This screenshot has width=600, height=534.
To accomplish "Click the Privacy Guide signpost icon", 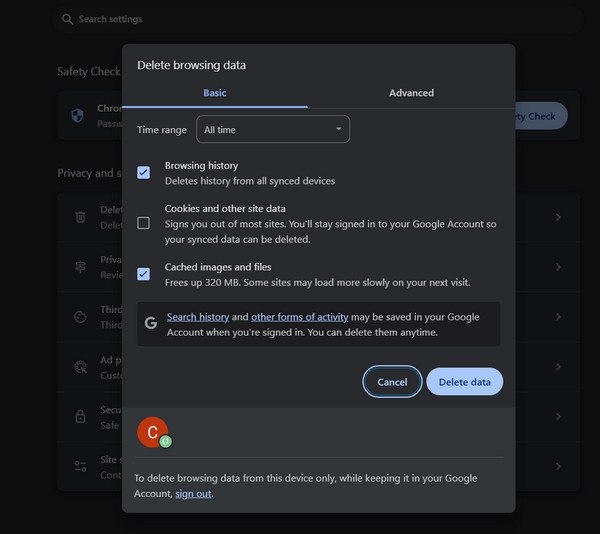I will 80,267.
